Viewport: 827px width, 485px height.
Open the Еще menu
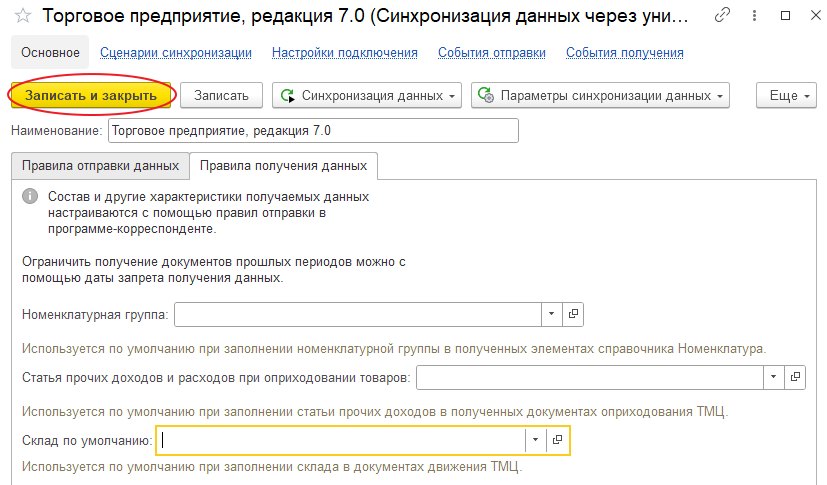tap(786, 95)
